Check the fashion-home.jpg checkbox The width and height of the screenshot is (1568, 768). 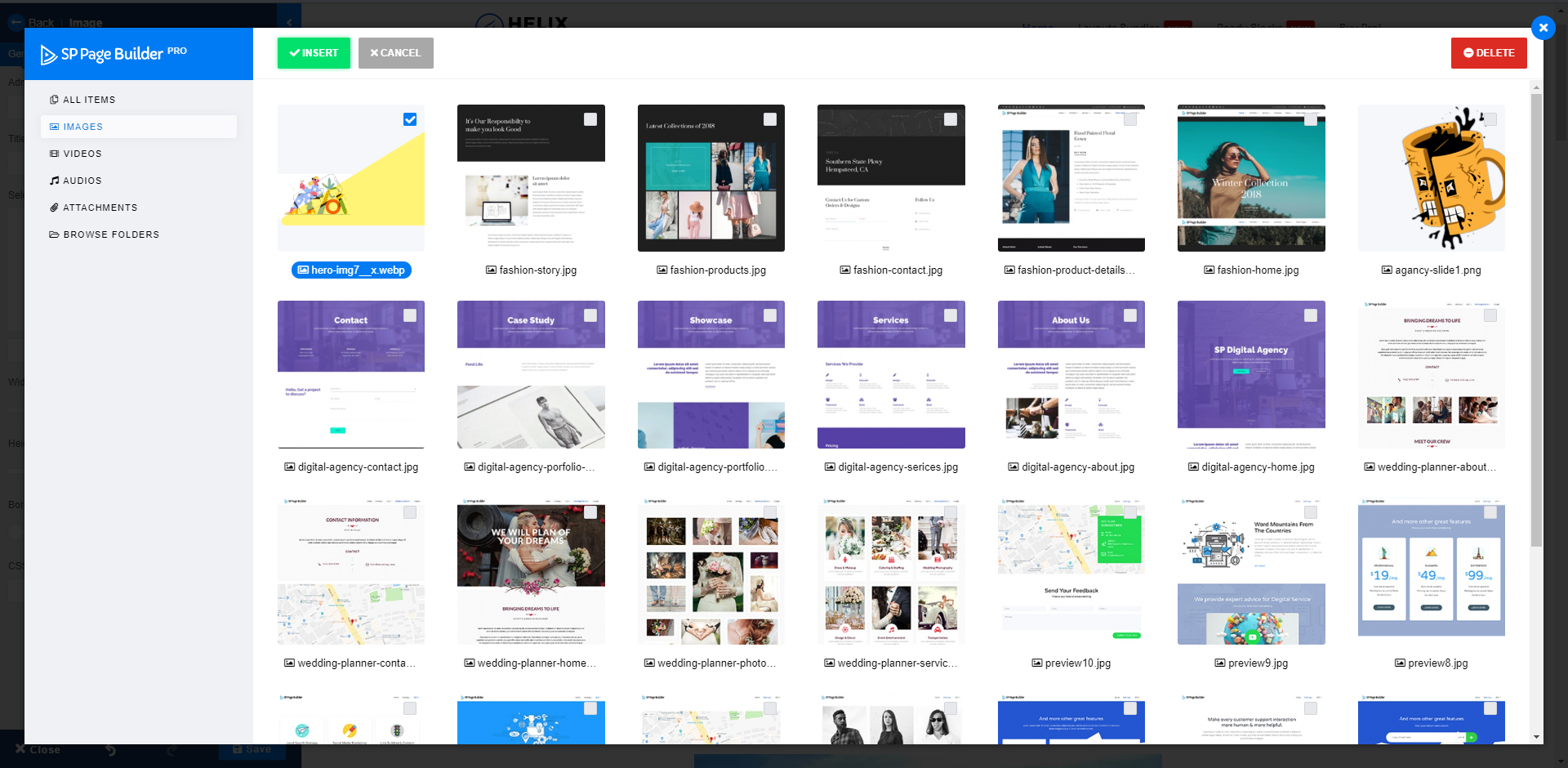(x=1311, y=119)
